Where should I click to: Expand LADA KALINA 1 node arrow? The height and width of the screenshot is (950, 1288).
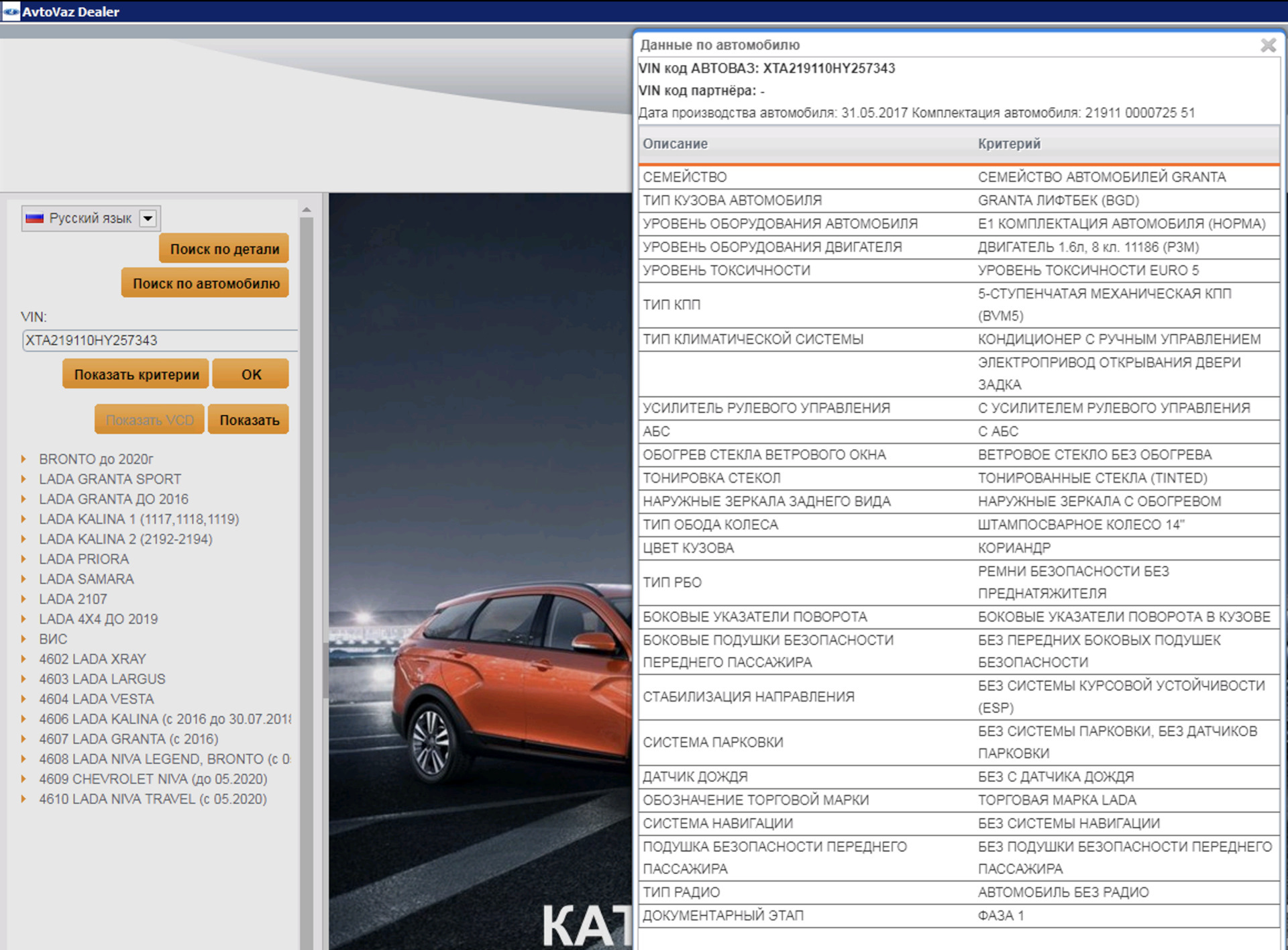(23, 519)
